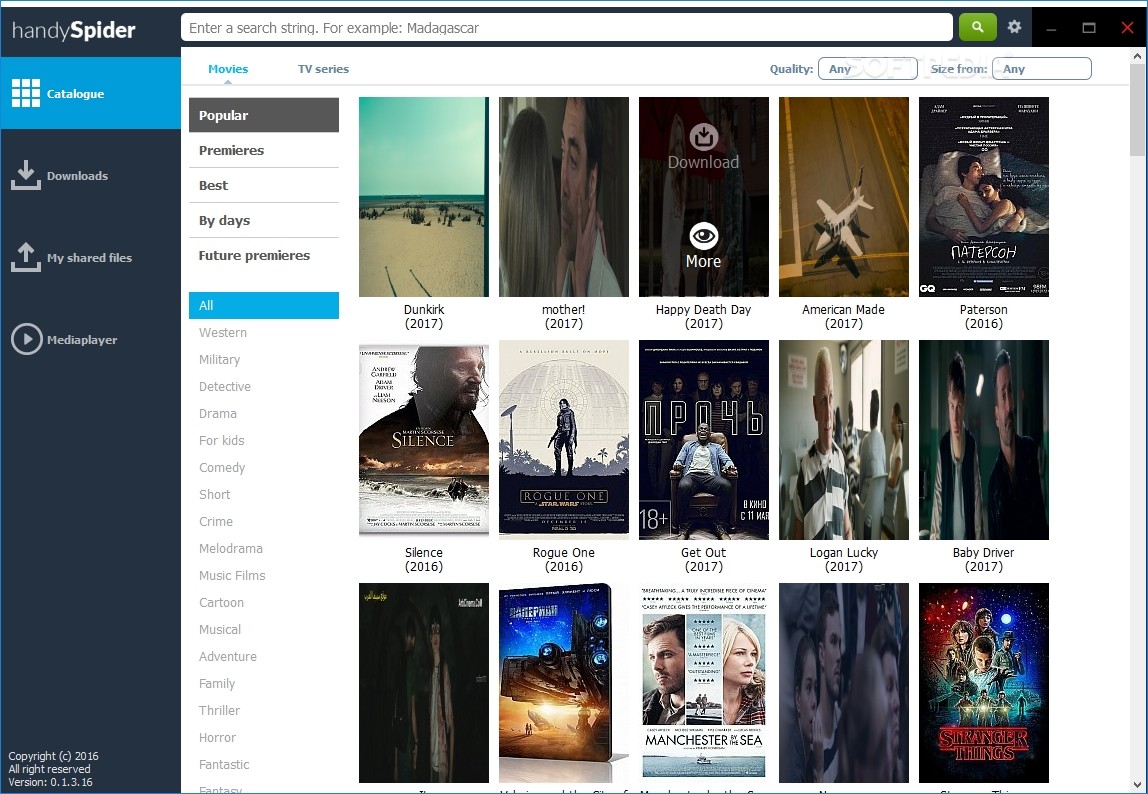Select the By days list
This screenshot has width=1148, height=794.
(x=264, y=220)
